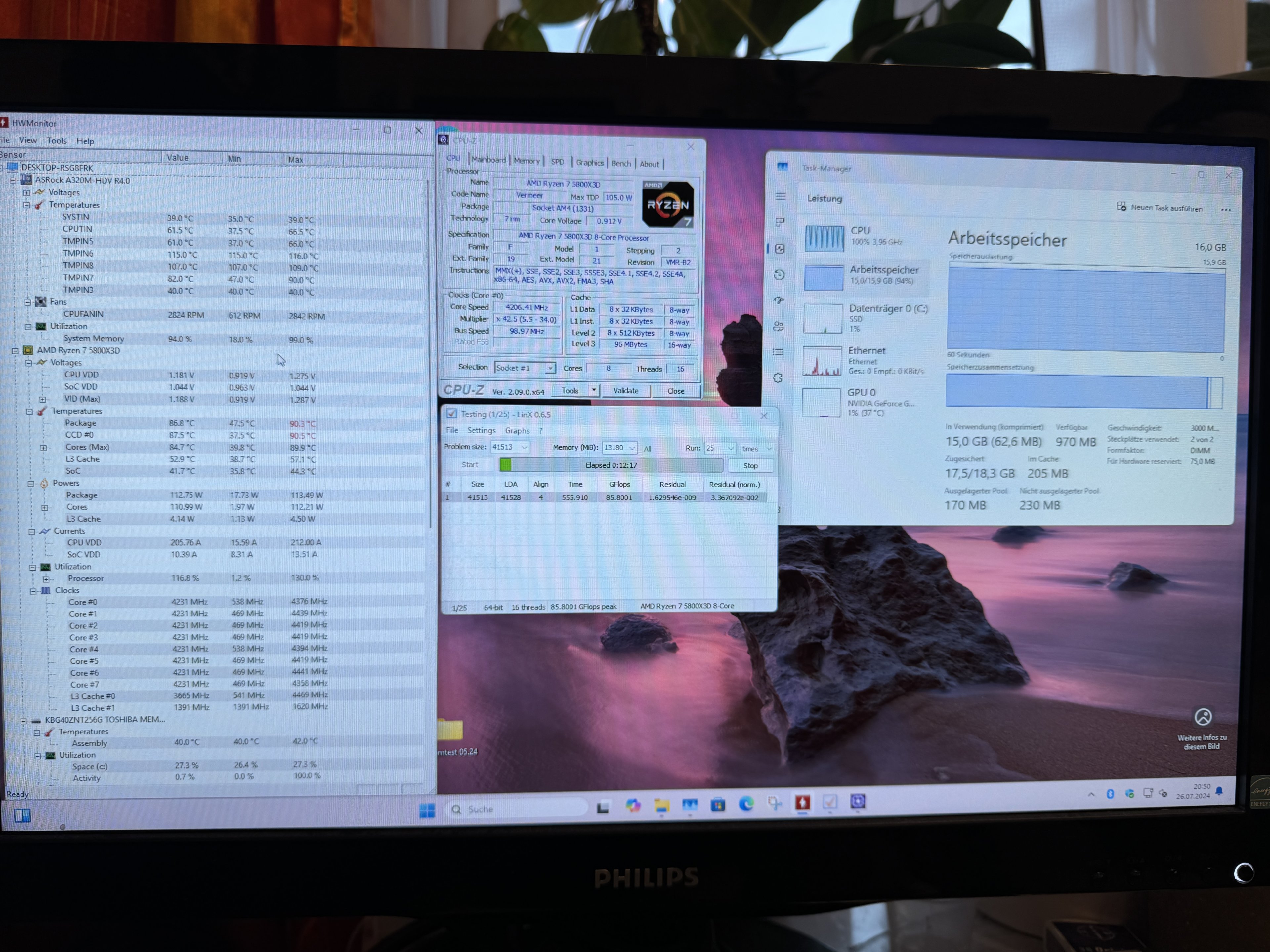
Task: Open the Socket #1 selection dropdown
Action: pos(549,368)
